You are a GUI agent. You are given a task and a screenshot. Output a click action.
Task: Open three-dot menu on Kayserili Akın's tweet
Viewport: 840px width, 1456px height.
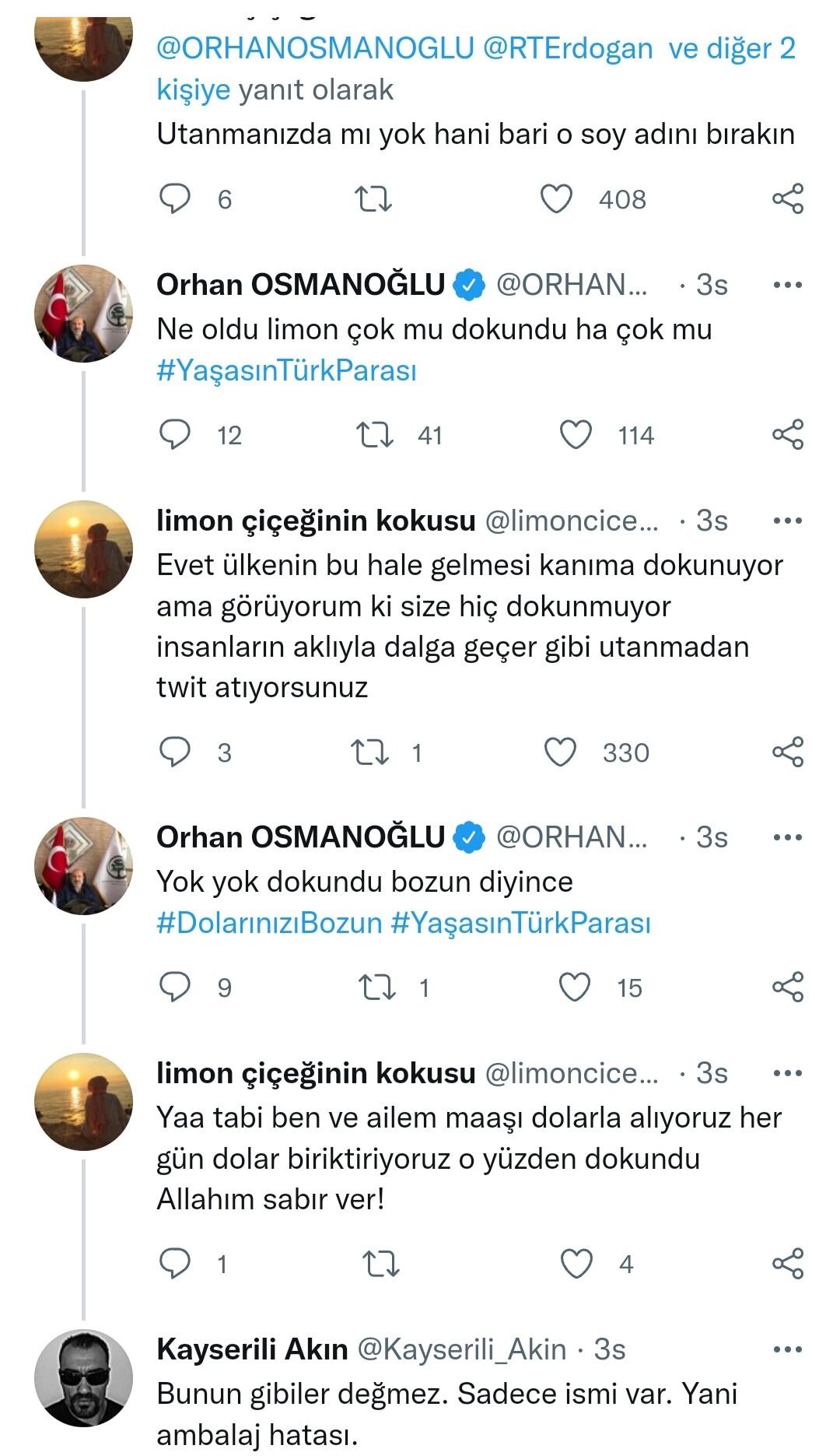click(788, 1349)
